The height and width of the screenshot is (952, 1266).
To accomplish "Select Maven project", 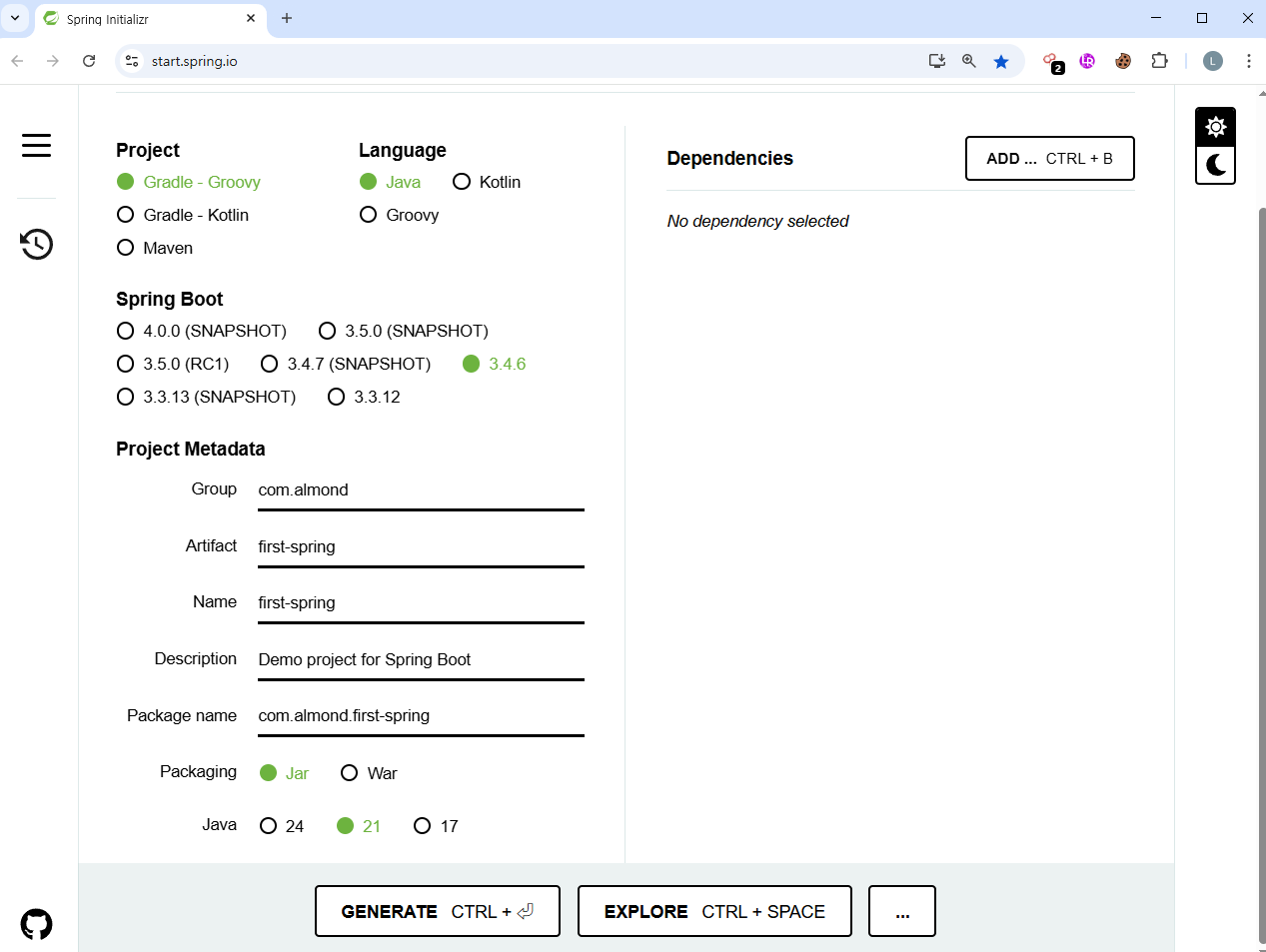I will coord(155,248).
